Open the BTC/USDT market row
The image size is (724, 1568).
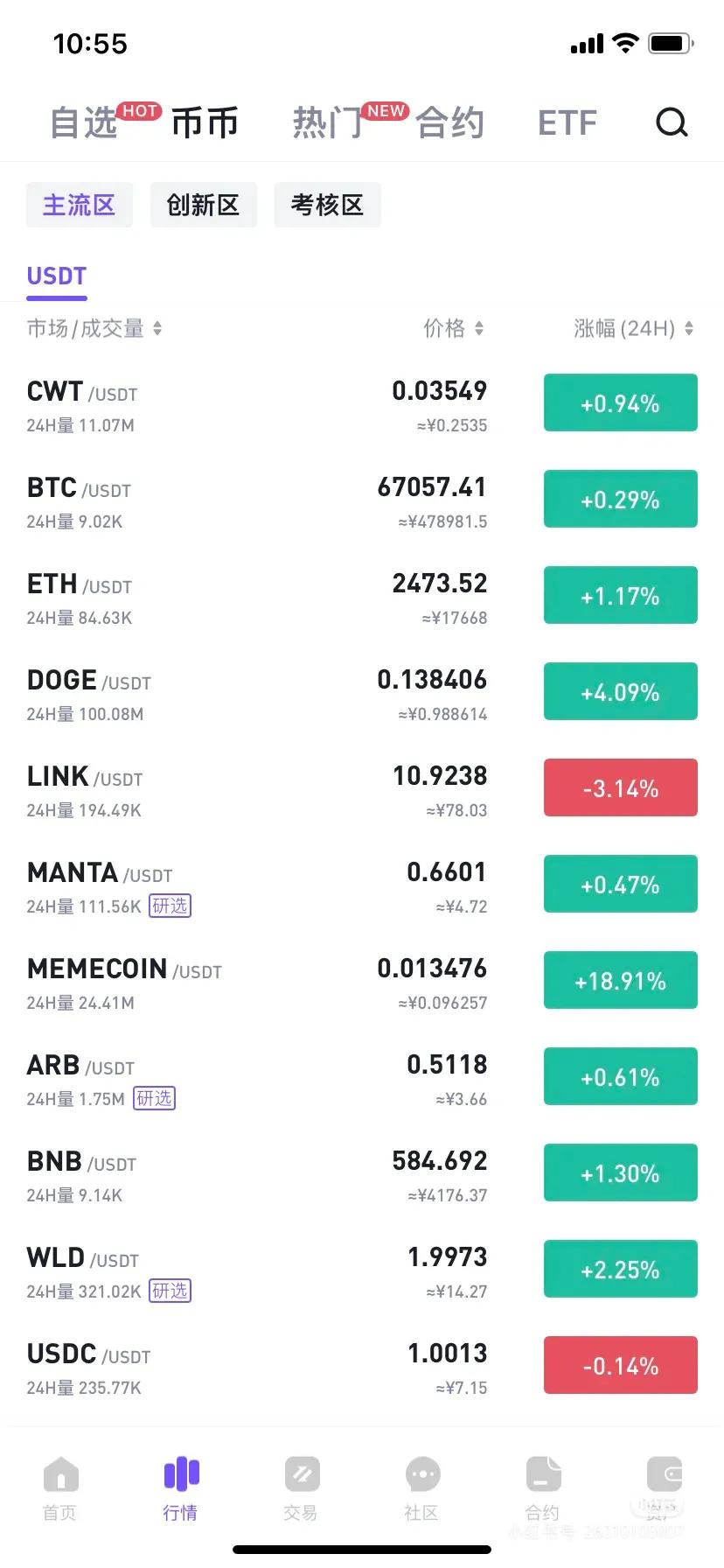[362, 501]
